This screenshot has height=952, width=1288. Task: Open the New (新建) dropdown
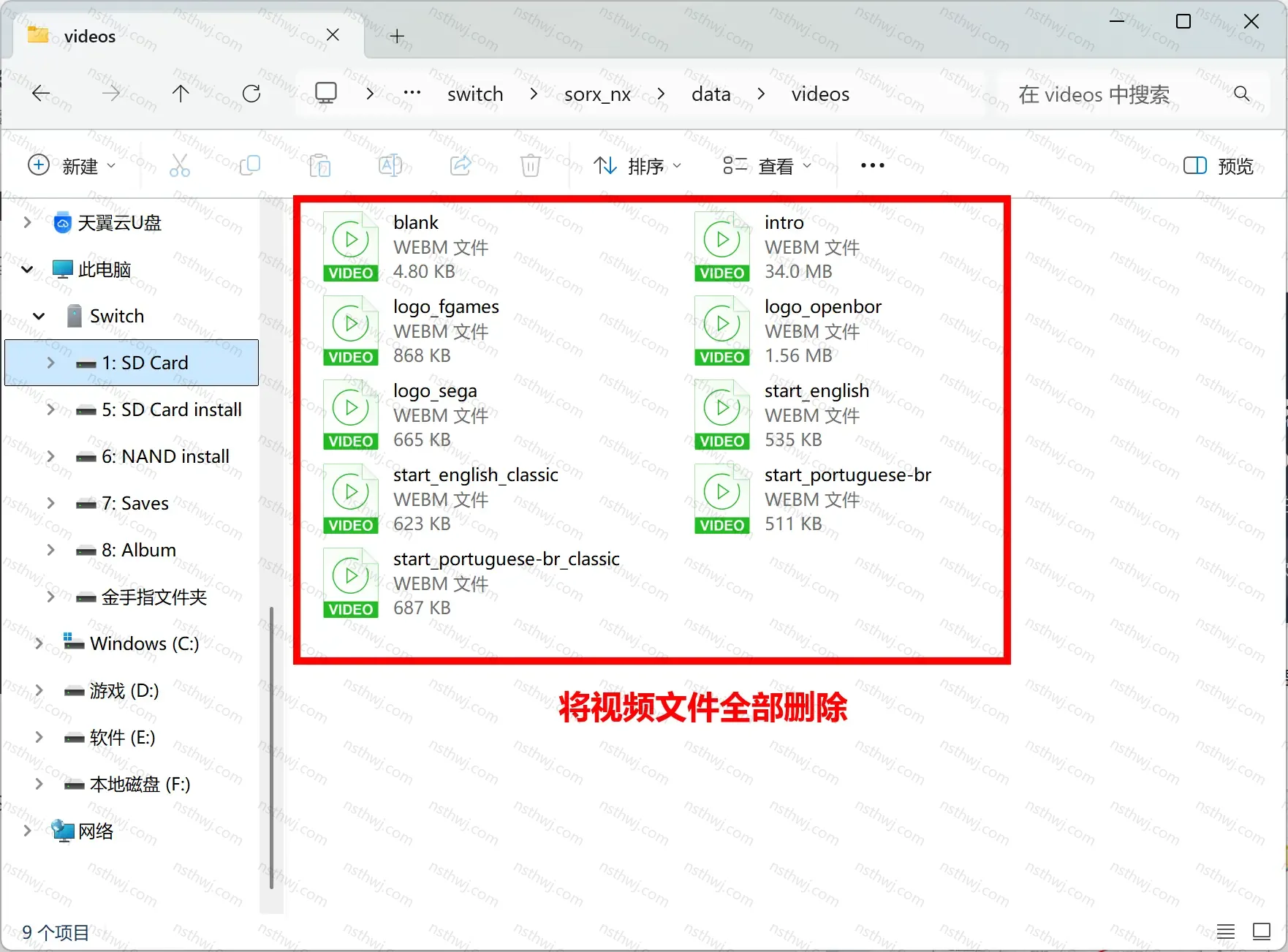click(72, 166)
